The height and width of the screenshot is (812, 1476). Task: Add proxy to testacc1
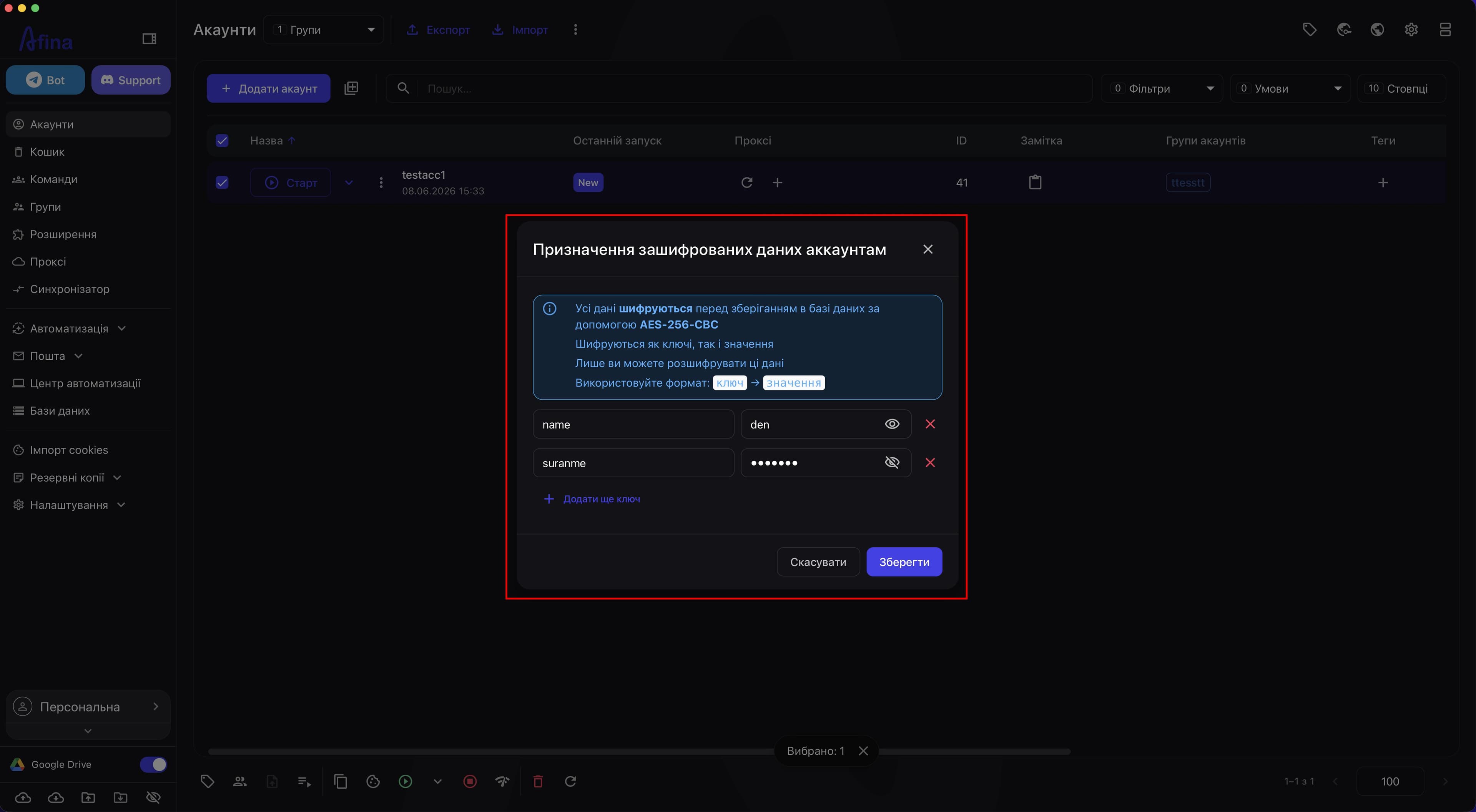click(777, 182)
